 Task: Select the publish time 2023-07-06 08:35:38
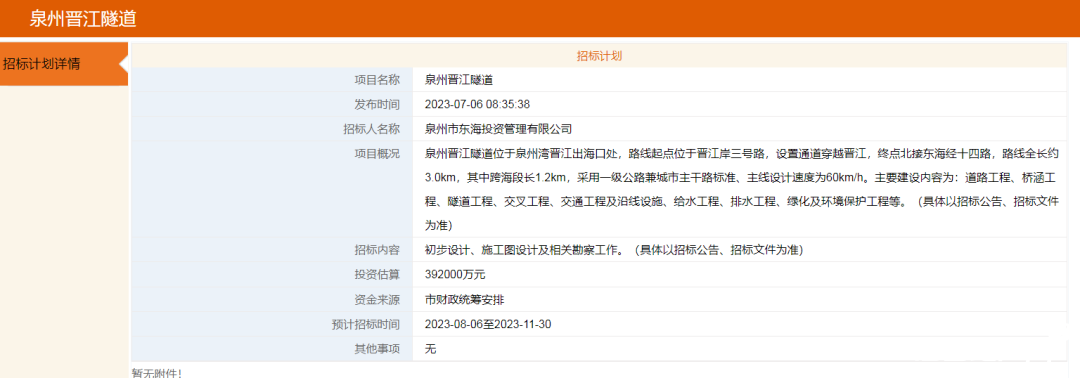pos(477,105)
